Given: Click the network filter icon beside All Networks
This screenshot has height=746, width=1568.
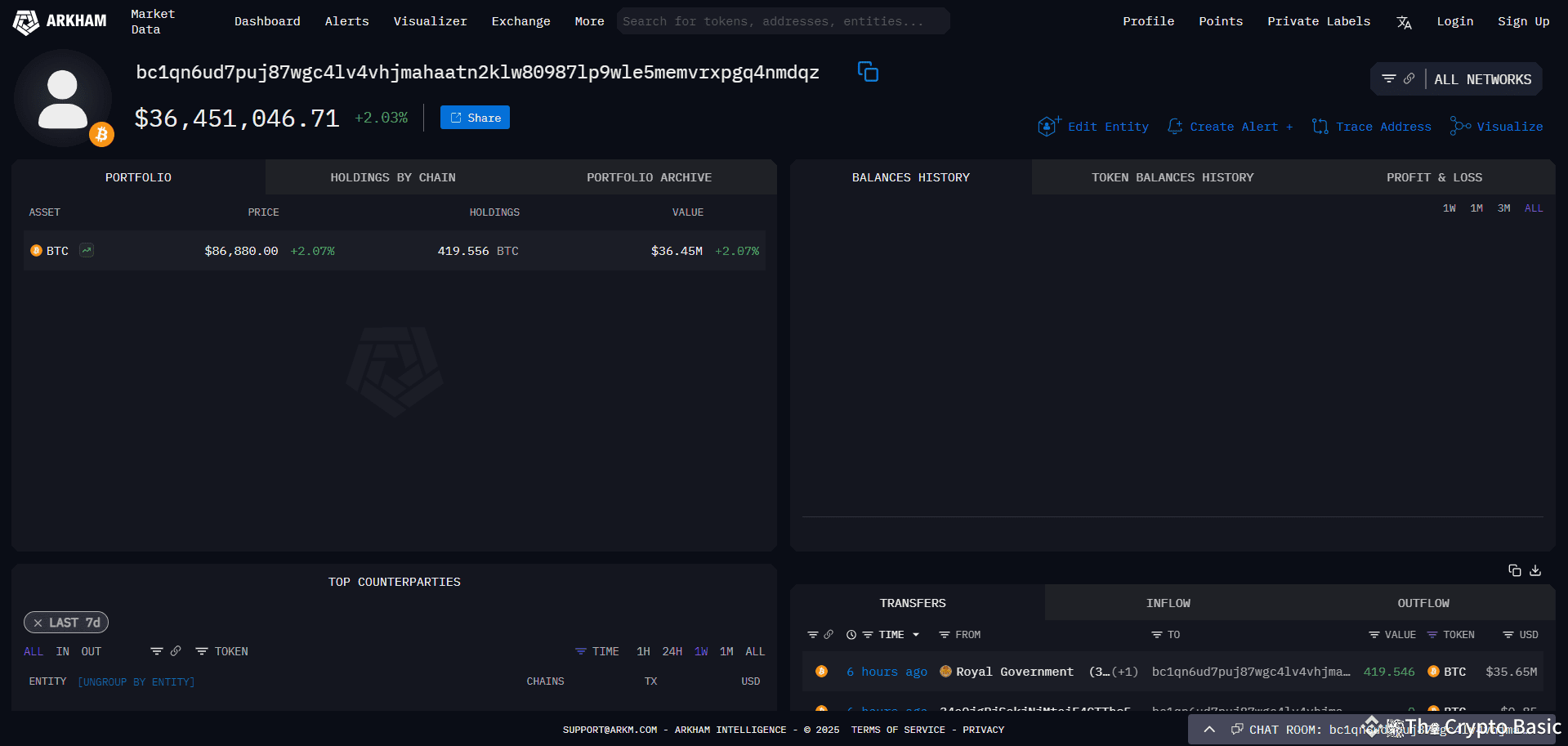Looking at the screenshot, I should click(1388, 79).
